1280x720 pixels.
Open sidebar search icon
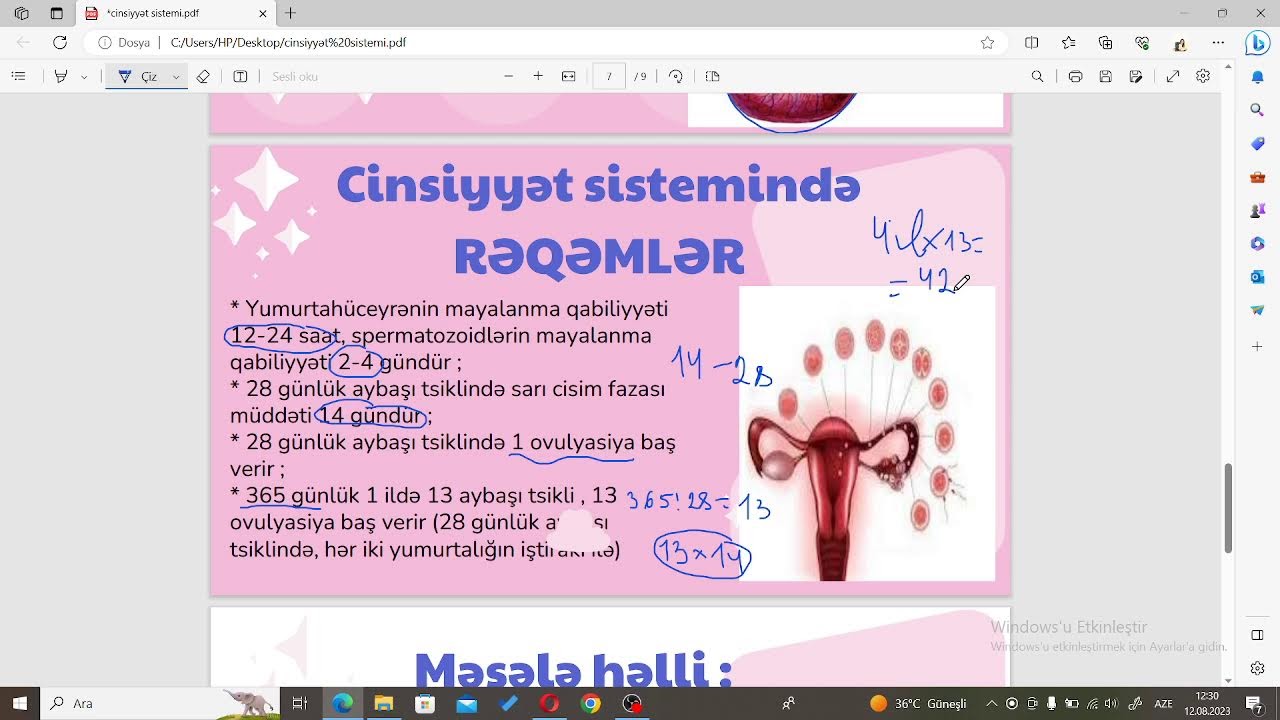click(x=1258, y=110)
